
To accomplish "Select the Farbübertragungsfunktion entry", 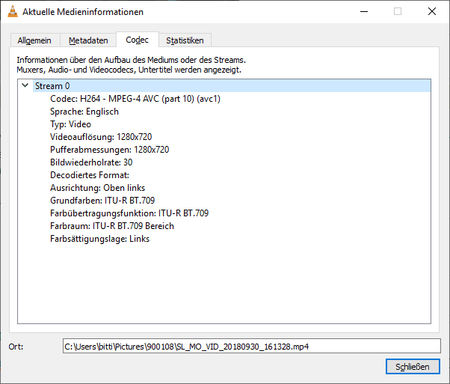I will pos(129,213).
